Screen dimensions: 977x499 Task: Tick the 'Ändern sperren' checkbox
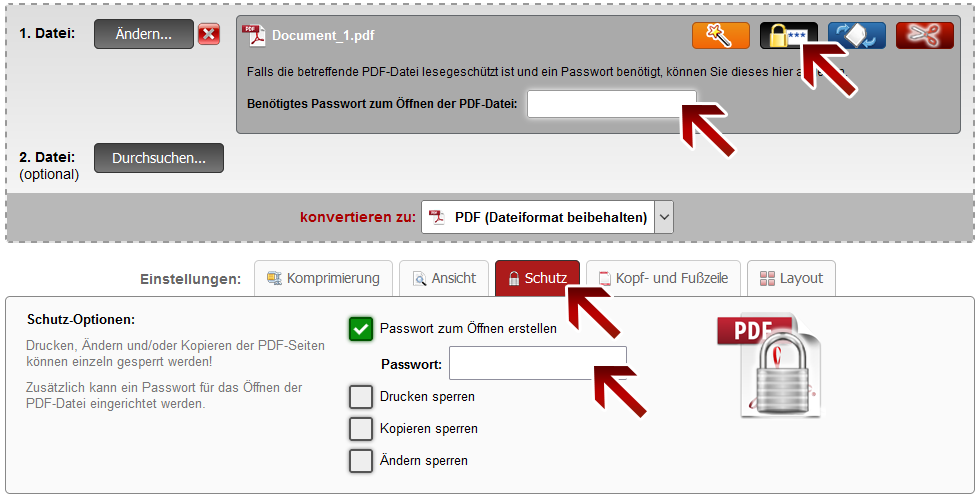(361, 460)
